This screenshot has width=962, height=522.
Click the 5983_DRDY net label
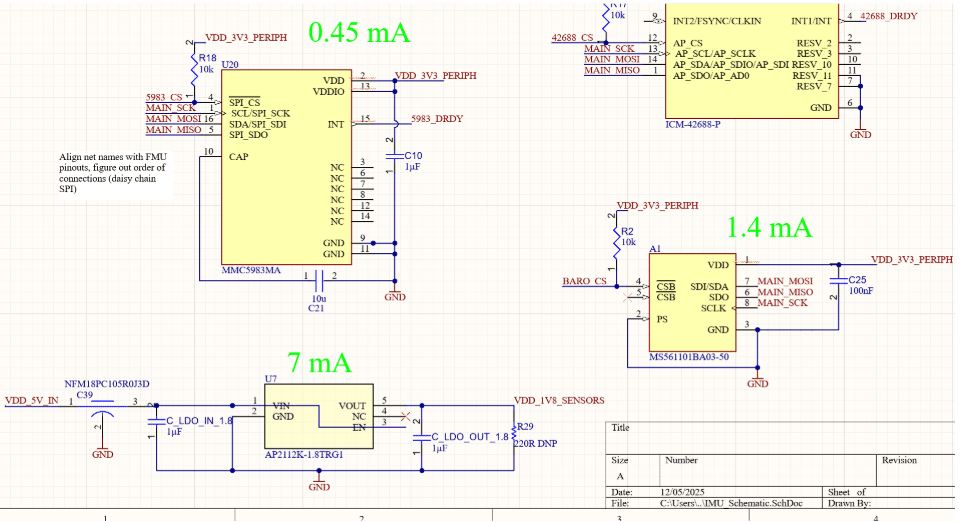(437, 119)
